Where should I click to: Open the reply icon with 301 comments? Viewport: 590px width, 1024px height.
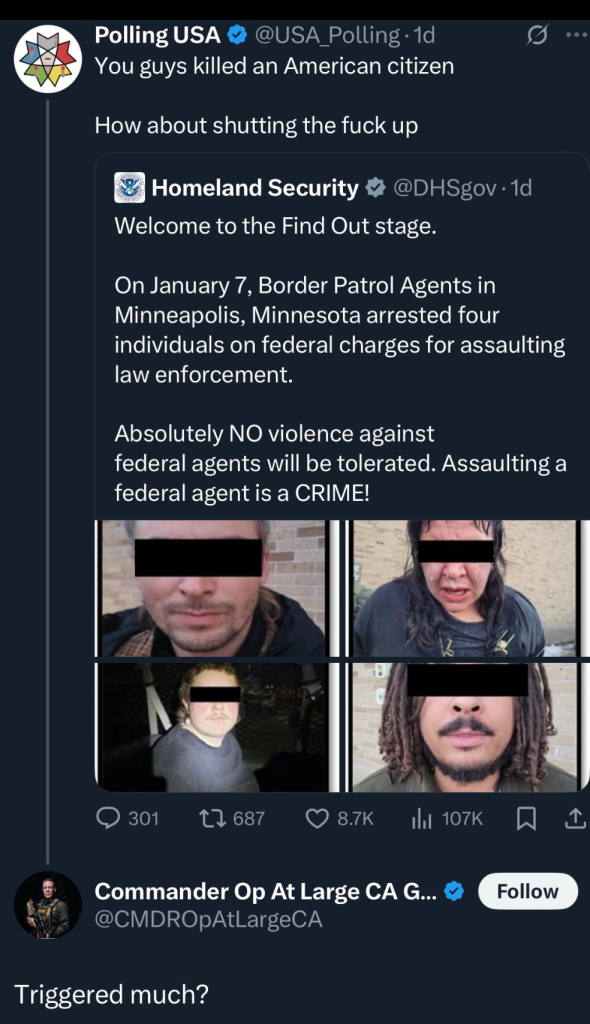pos(108,818)
